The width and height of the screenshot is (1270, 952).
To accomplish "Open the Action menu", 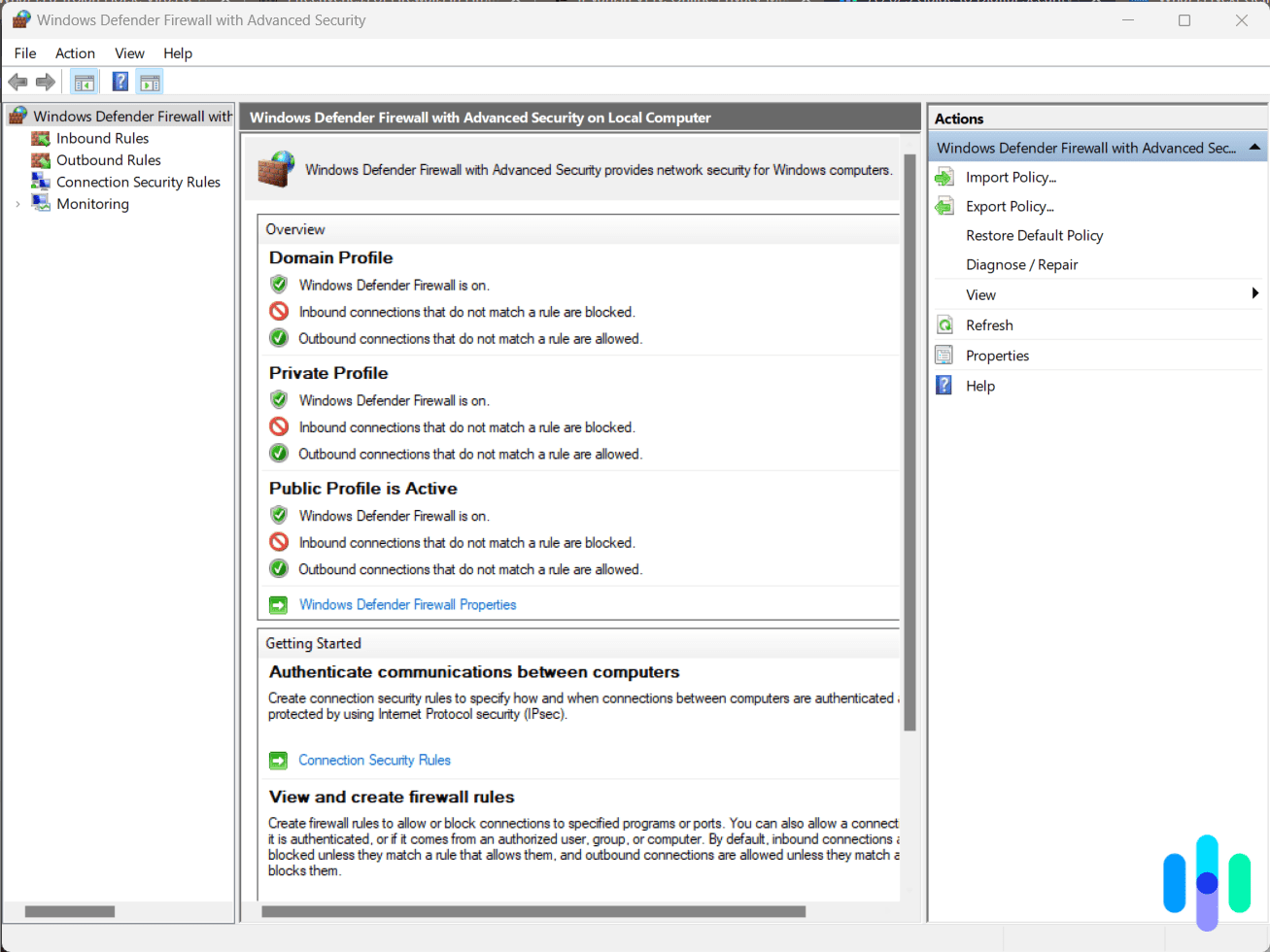I will coord(75,53).
